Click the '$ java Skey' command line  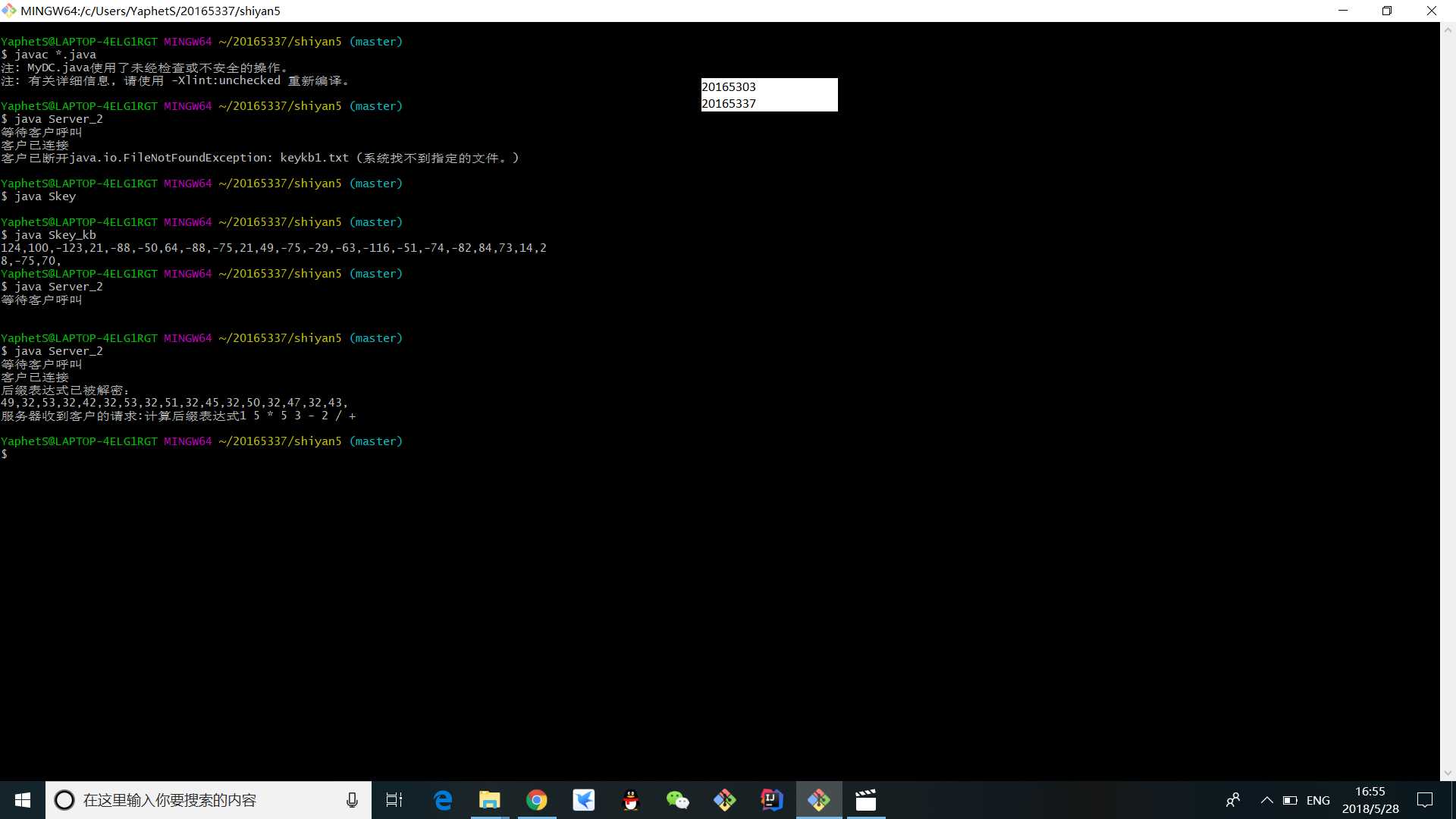(x=39, y=196)
